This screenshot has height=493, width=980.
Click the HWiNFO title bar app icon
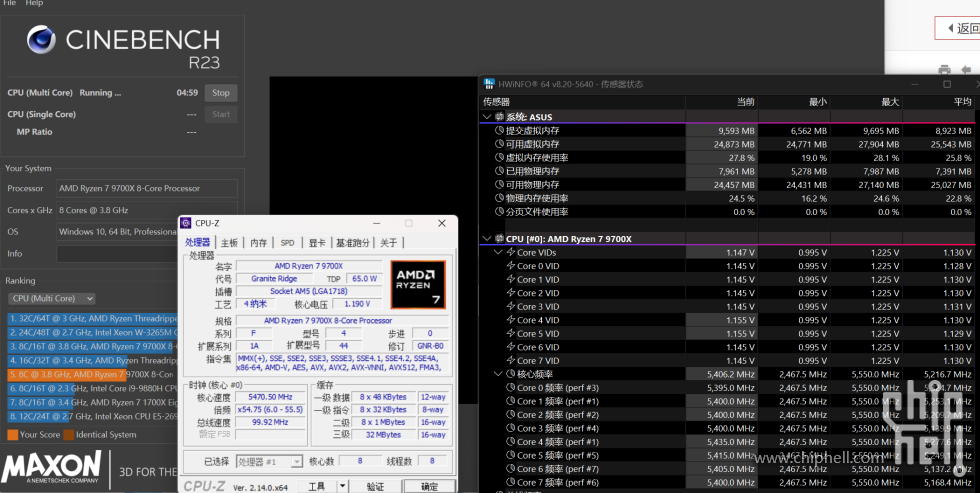(x=489, y=84)
